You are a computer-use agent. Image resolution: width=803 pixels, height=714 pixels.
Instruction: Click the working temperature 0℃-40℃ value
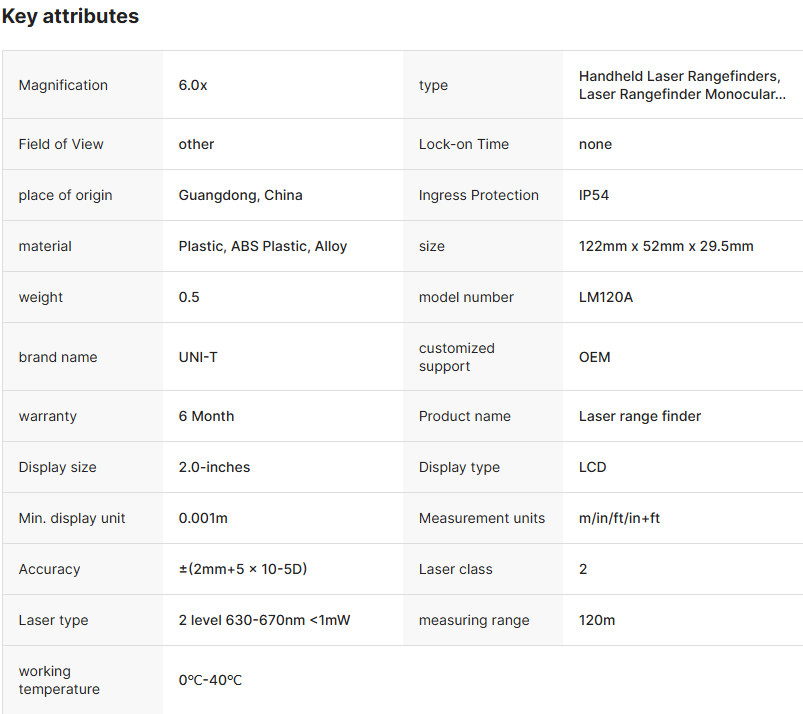tap(210, 680)
